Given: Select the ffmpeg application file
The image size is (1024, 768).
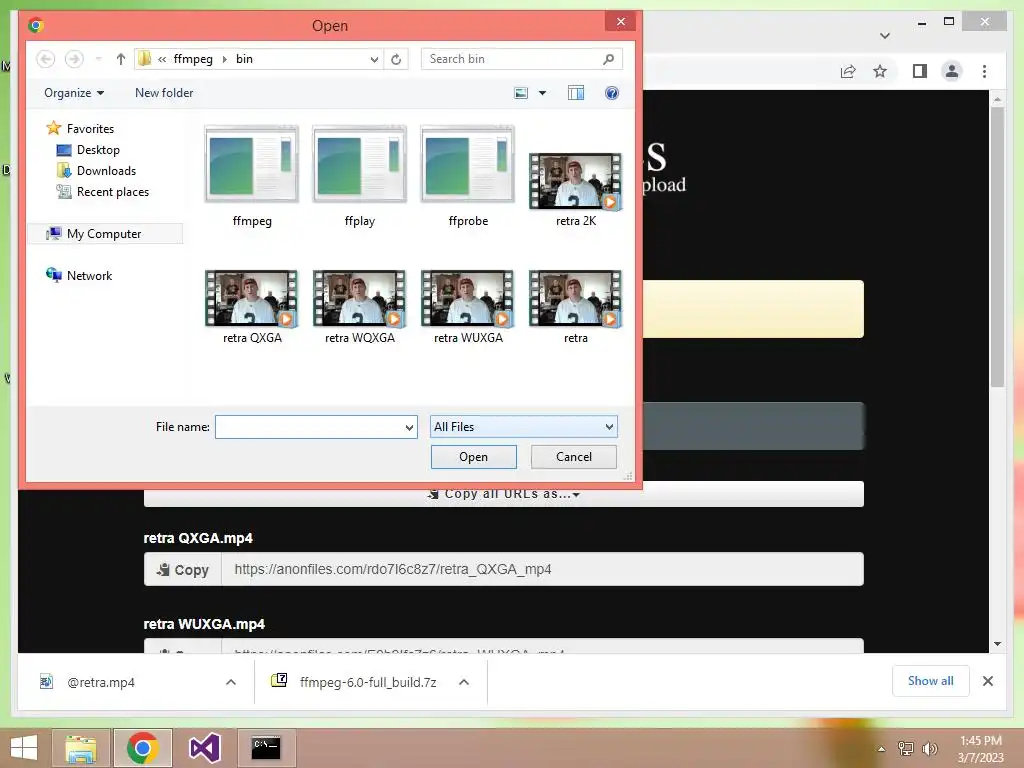Looking at the screenshot, I should point(251,176).
